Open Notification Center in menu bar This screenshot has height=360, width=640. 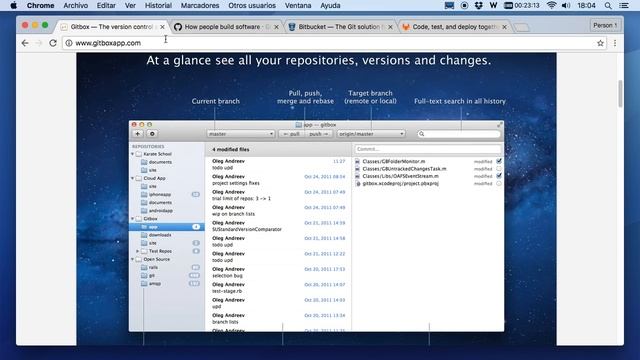pos(624,5)
